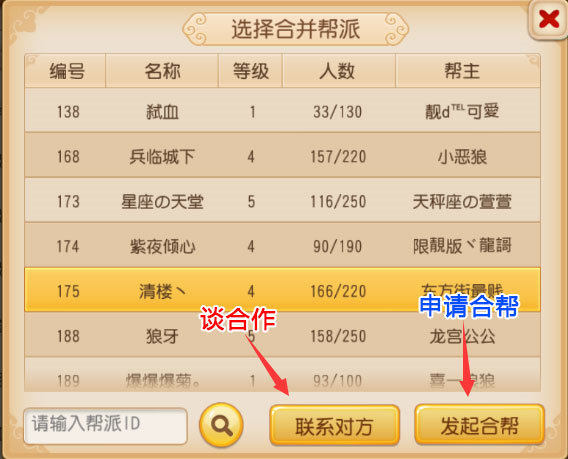
Task: Click the 编号 column header
Action: tap(66, 71)
